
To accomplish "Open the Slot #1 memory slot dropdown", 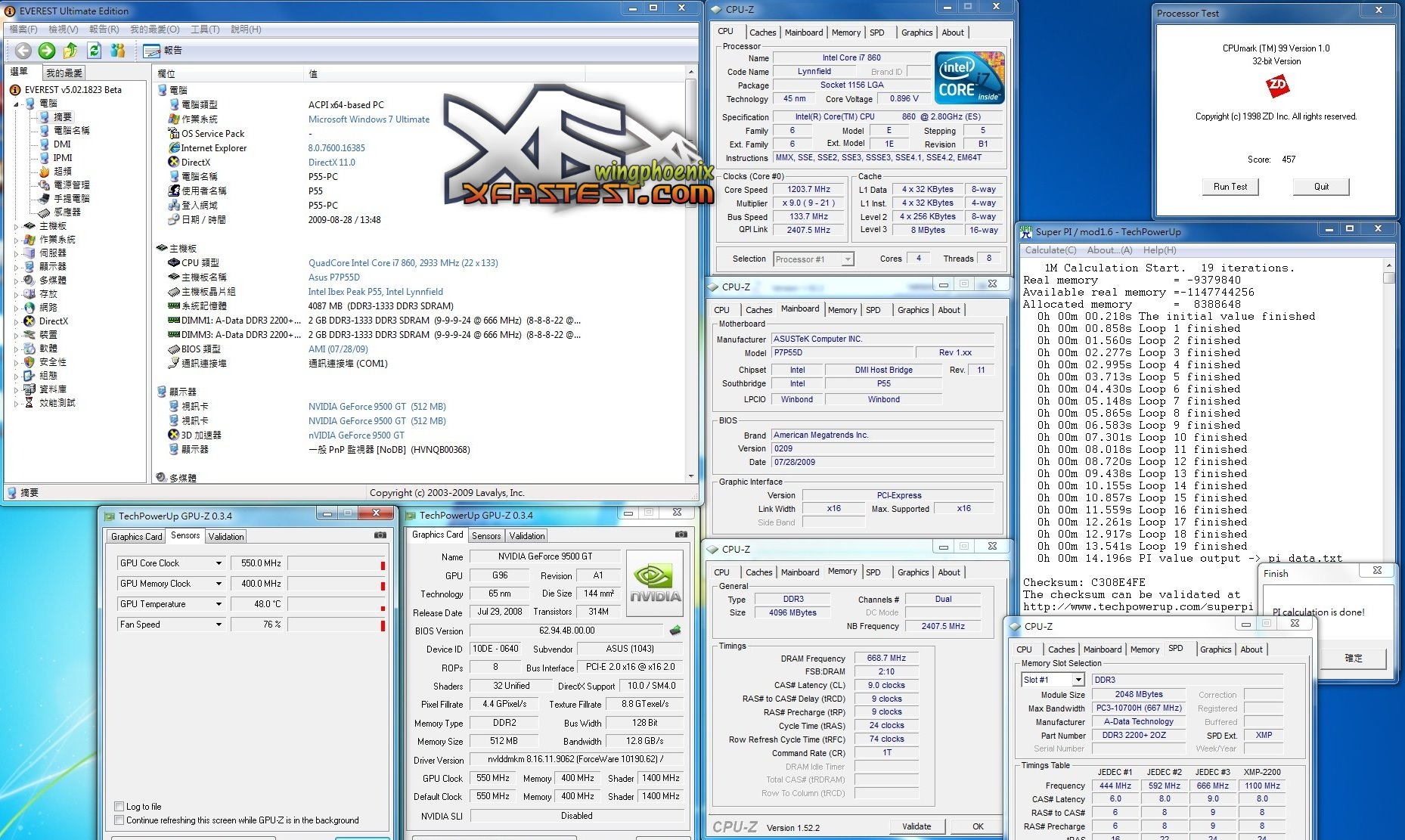I will (1078, 680).
